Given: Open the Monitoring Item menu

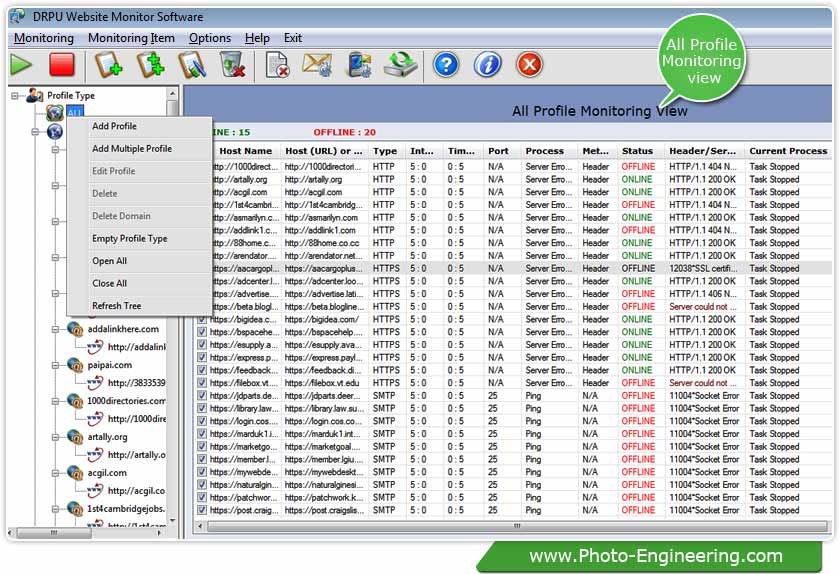Looking at the screenshot, I should coord(131,38).
